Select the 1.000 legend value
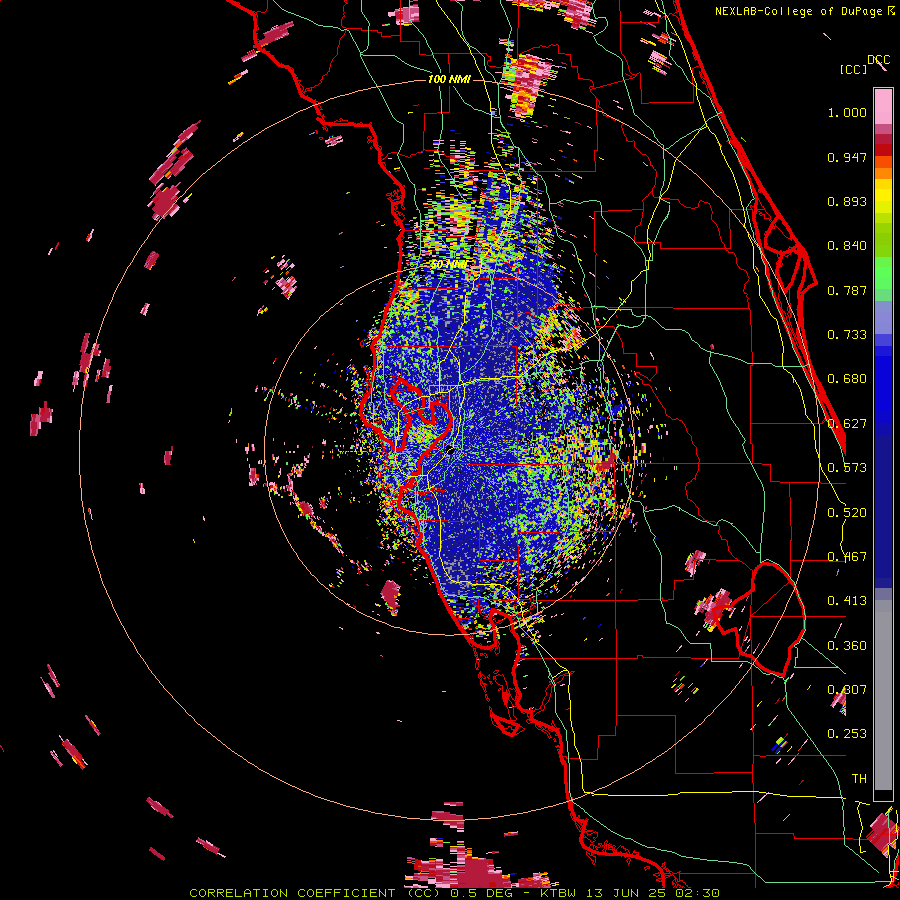 coord(847,112)
